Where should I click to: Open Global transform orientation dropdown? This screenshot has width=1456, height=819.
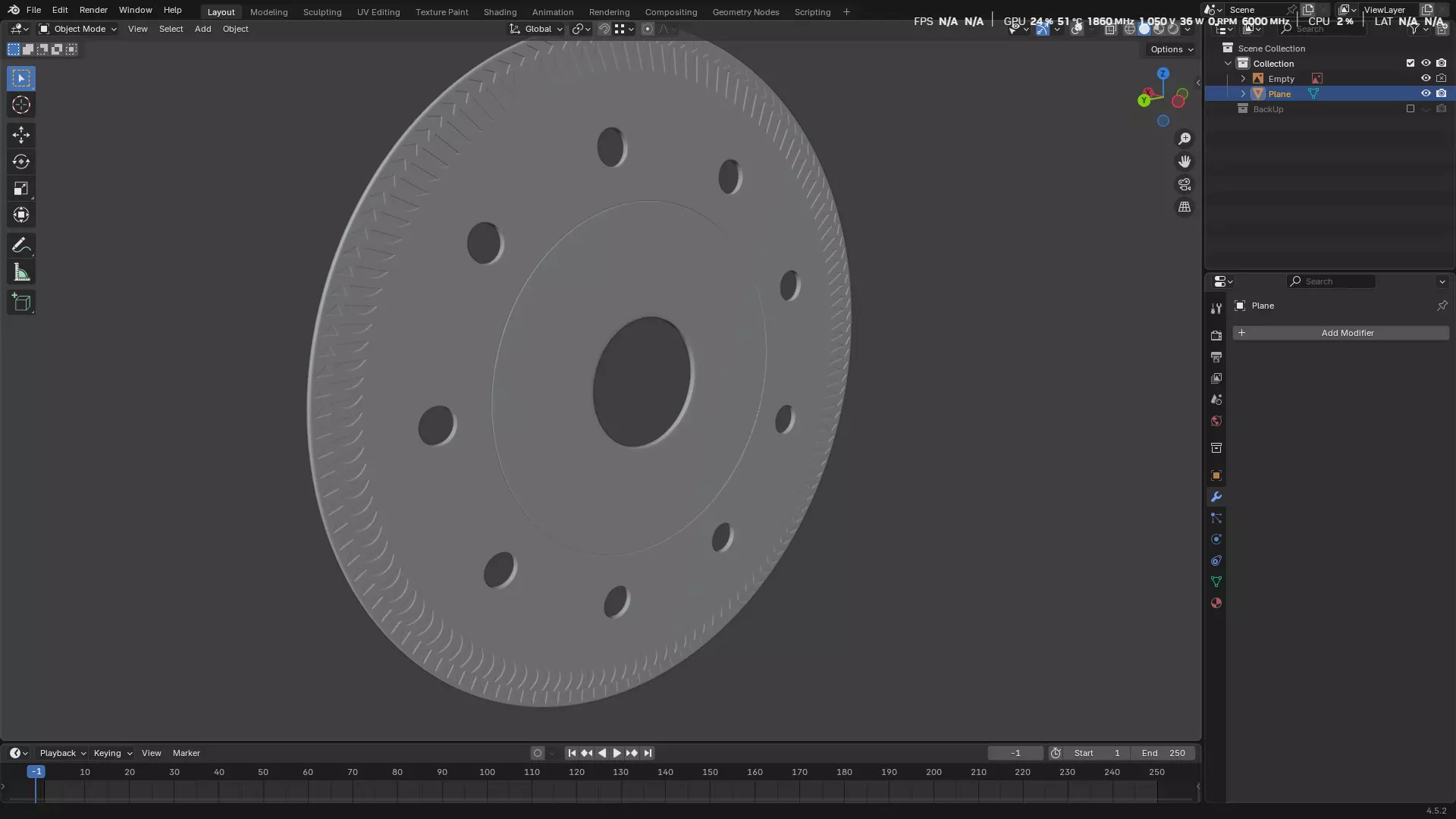536,29
